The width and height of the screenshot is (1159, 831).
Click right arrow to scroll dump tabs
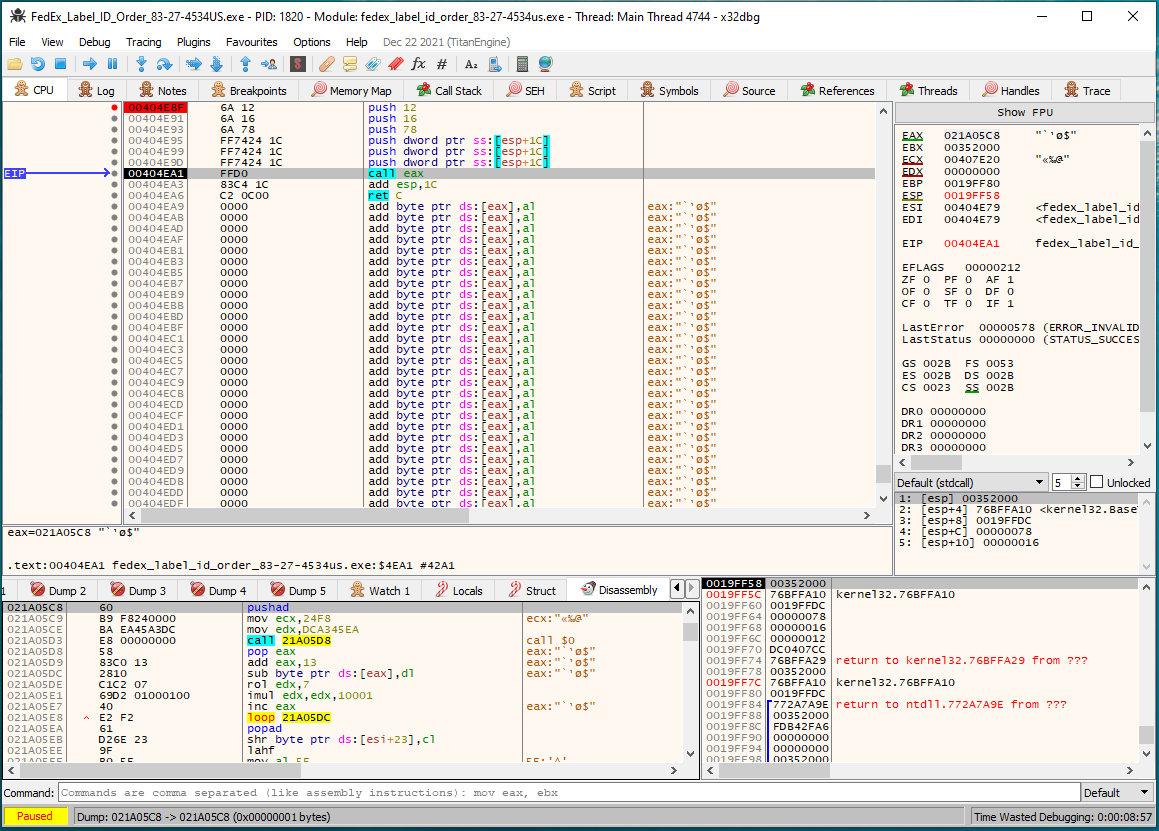[x=692, y=589]
